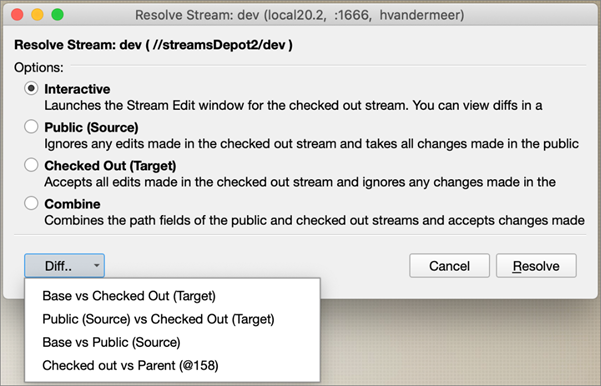601x386 pixels.
Task: Choose Base vs Checked Out (Target)
Action: (x=129, y=296)
